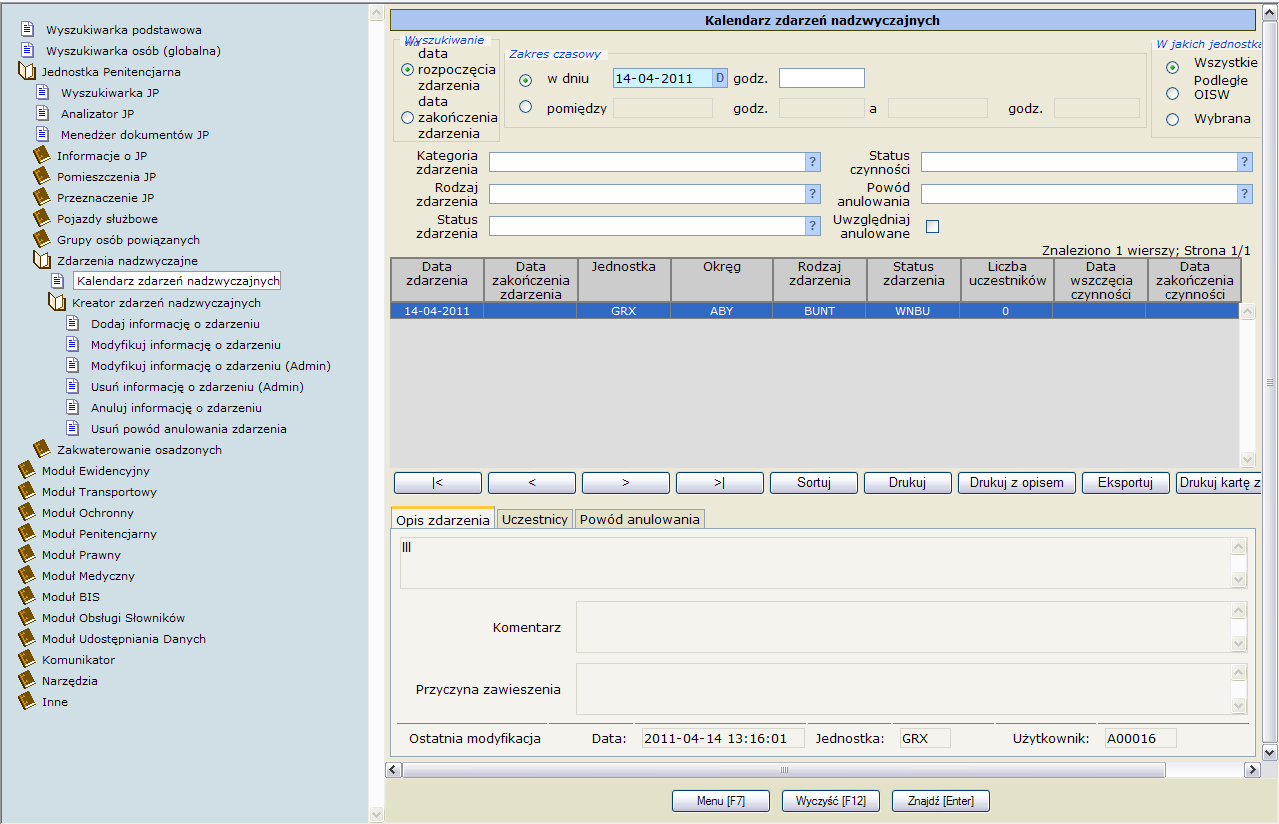Click the book icon beside Moduł Medyczny
1279x824 pixels.
pos(27,575)
